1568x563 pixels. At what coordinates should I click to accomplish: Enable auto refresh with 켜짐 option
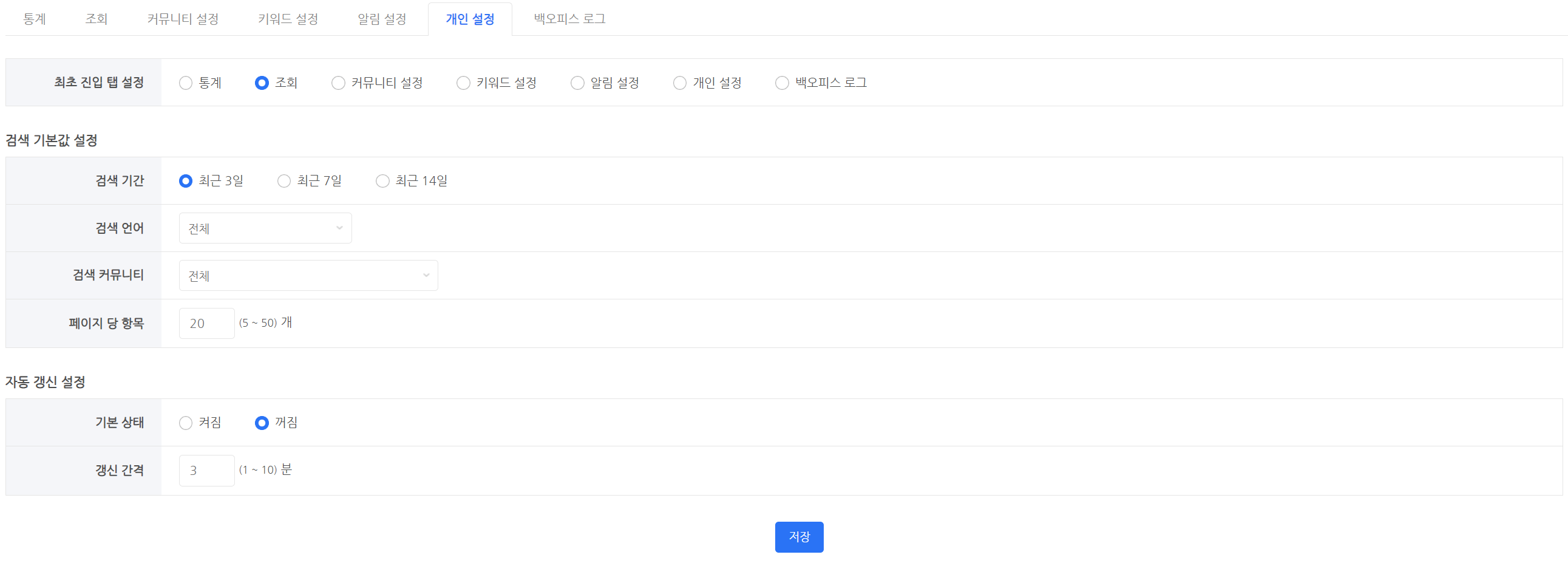[x=186, y=423]
